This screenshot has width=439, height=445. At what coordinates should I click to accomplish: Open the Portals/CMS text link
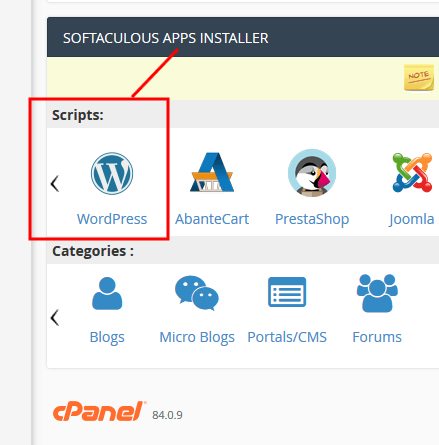click(287, 337)
